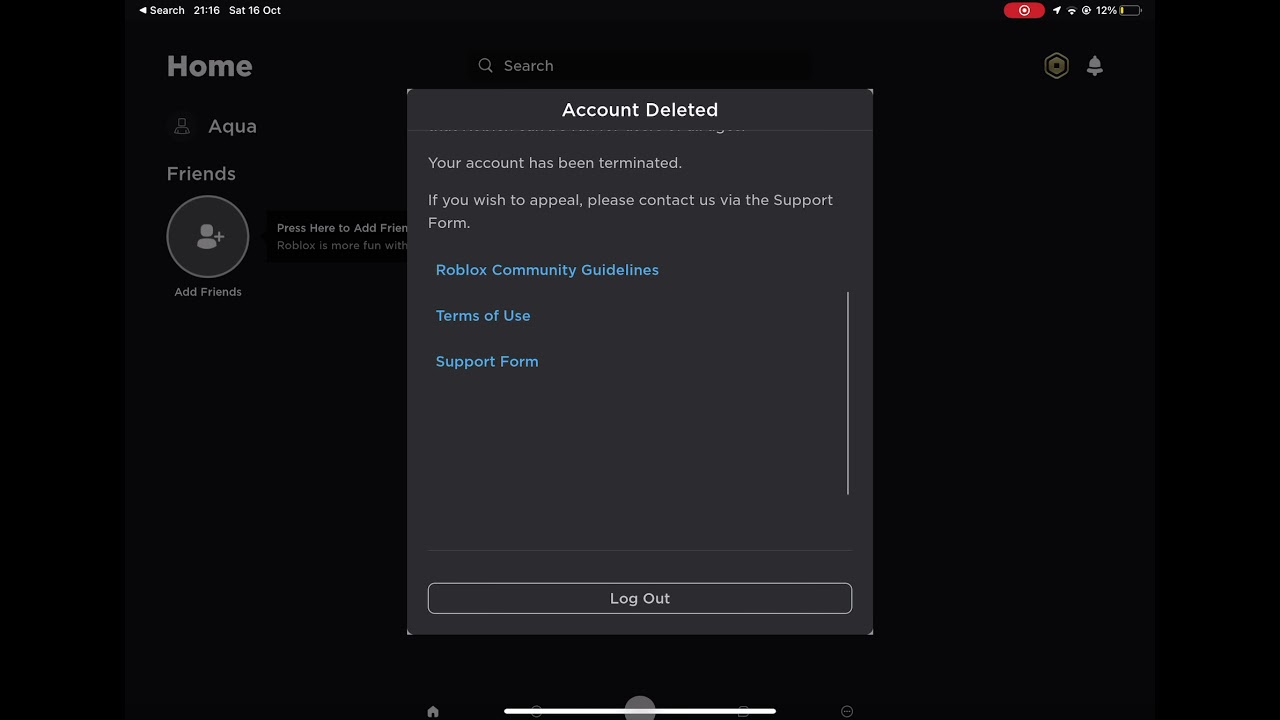1280x720 pixels.
Task: Click the Log Out button
Action: 640,598
